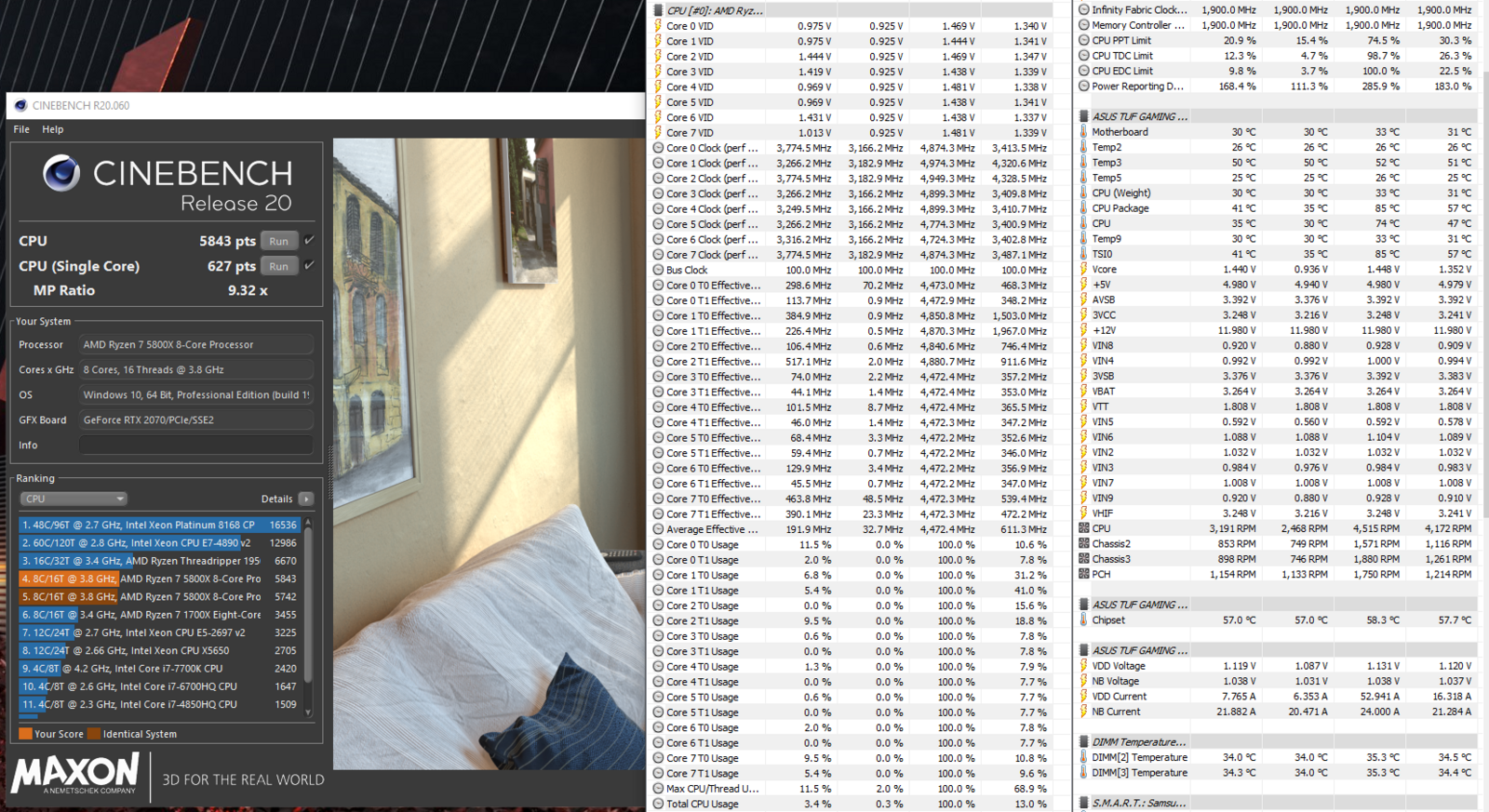
Task: Click the rendered room scene image
Action: 489,454
